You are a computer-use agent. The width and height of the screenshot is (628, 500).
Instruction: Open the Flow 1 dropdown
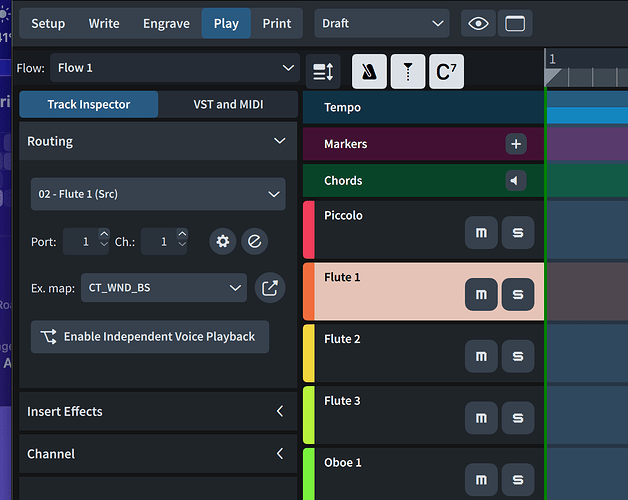tap(172, 68)
